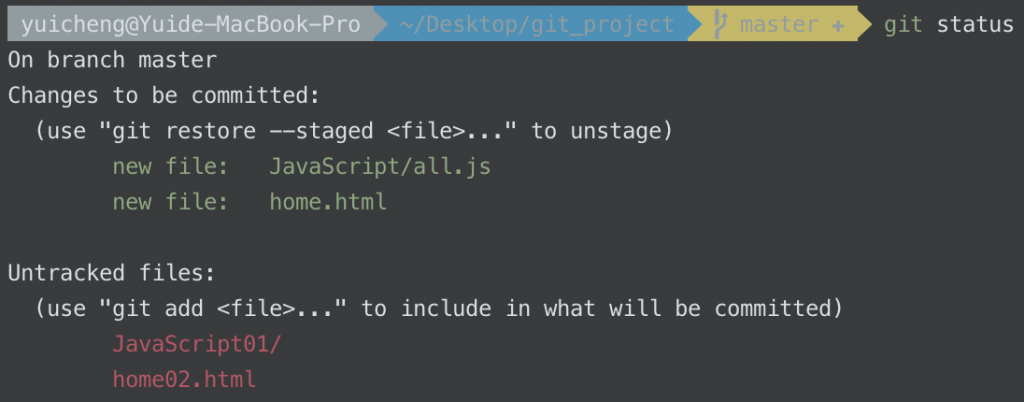Click the first new file: label
Viewport: 1024px width, 402px height.
click(x=171, y=166)
